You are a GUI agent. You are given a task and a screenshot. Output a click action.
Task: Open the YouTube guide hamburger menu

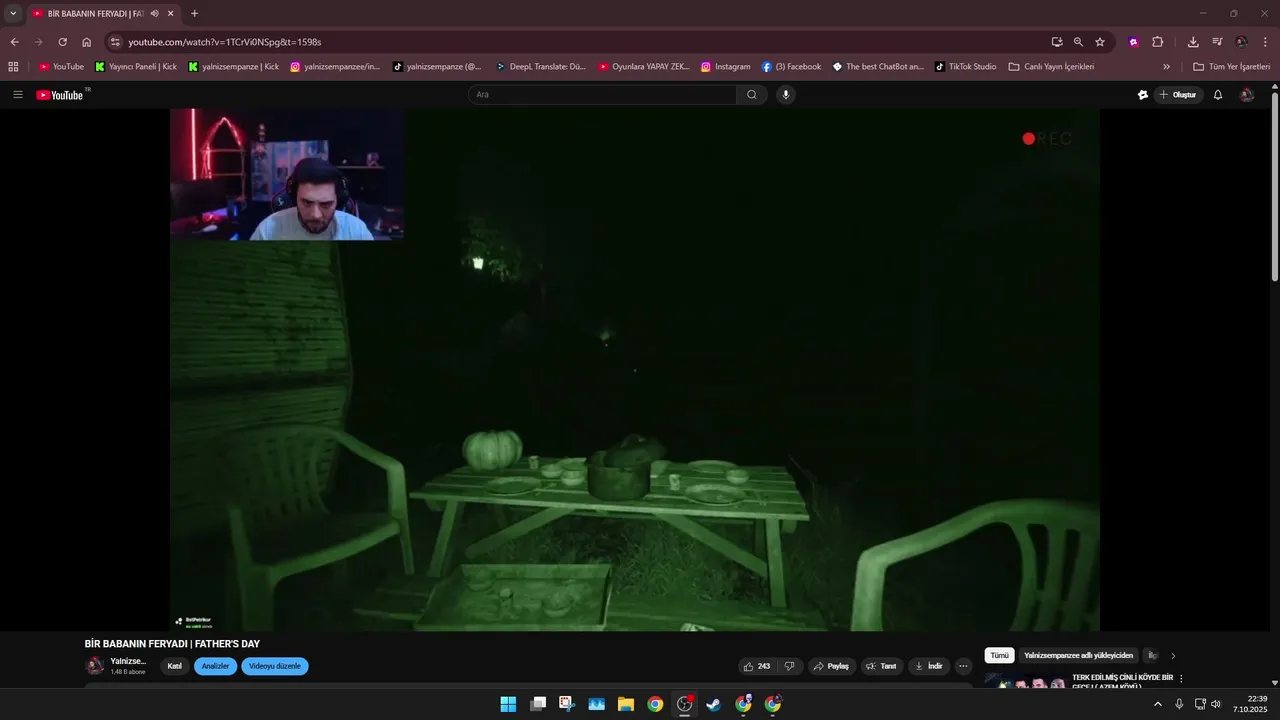click(18, 95)
